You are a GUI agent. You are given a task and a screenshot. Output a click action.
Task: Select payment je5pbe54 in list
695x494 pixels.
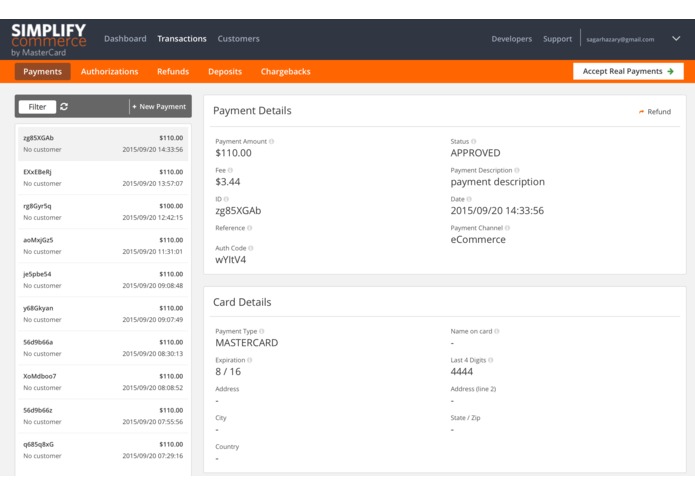[x=103, y=280]
